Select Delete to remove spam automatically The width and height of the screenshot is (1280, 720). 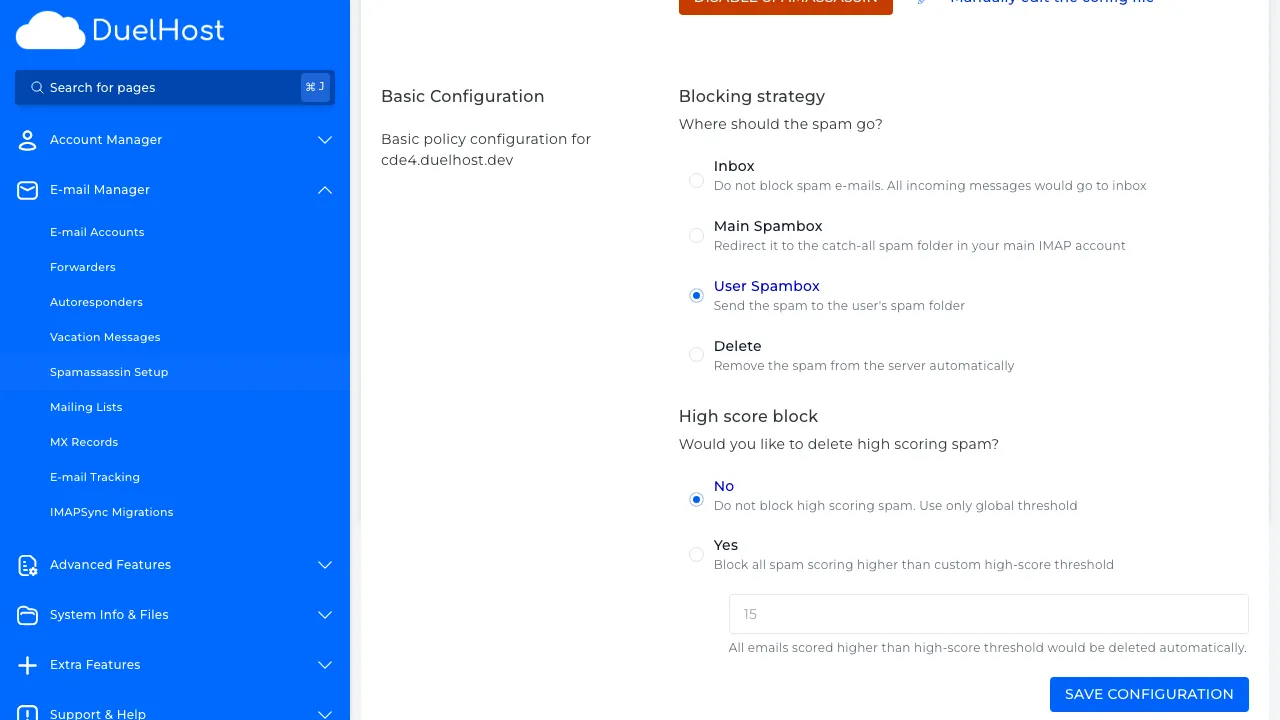coord(696,355)
